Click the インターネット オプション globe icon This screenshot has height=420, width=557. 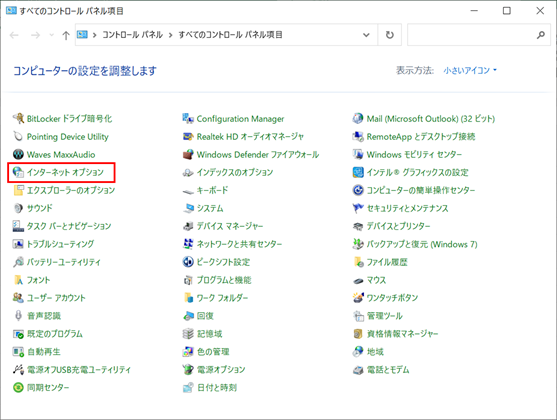click(18, 172)
